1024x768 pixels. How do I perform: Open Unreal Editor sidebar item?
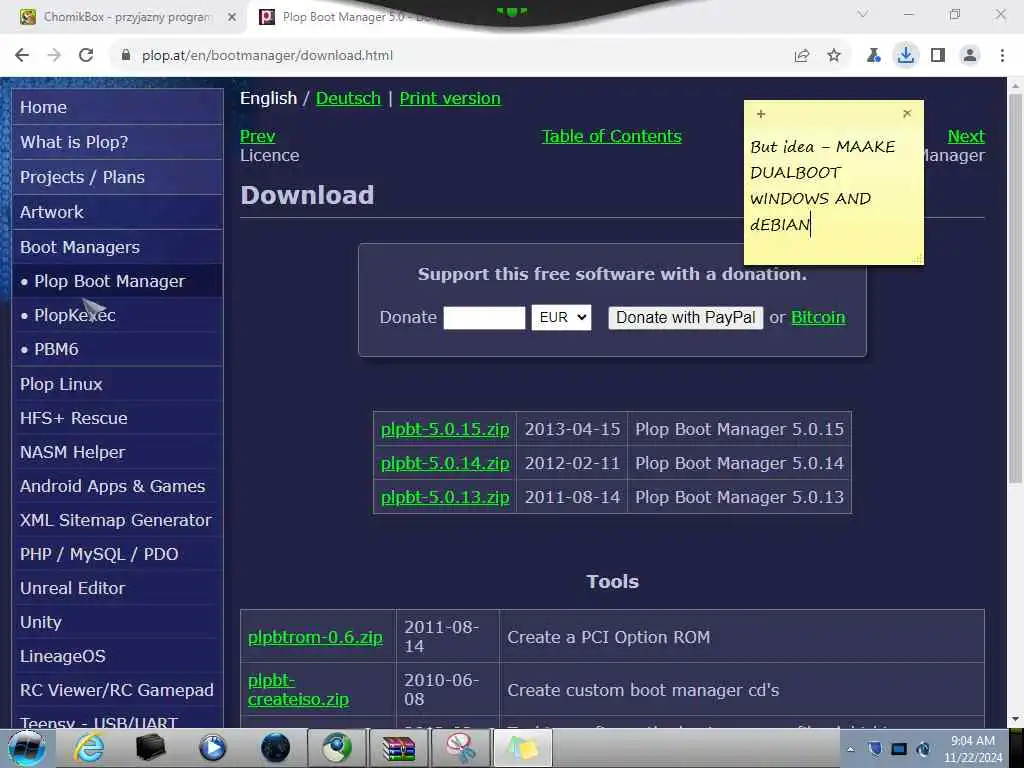118,588
